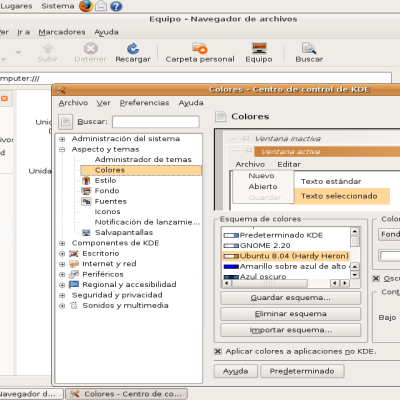
Task: Expand the Periféricos tree node
Action: 62,275
